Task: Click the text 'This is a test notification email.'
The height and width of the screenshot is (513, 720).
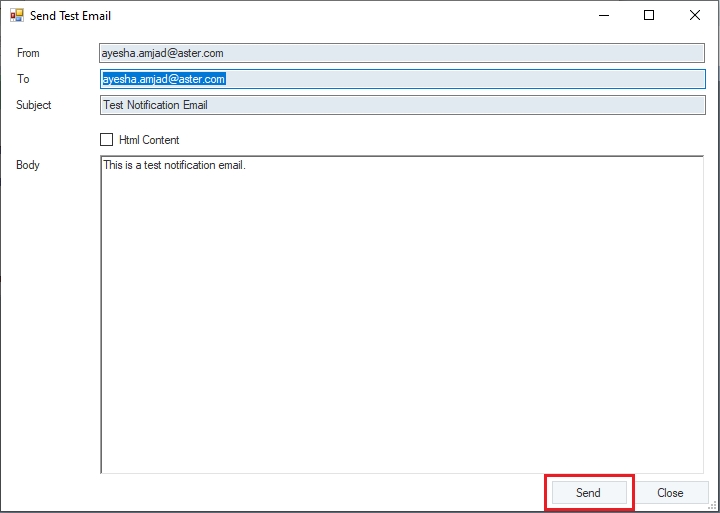Action: (x=174, y=165)
